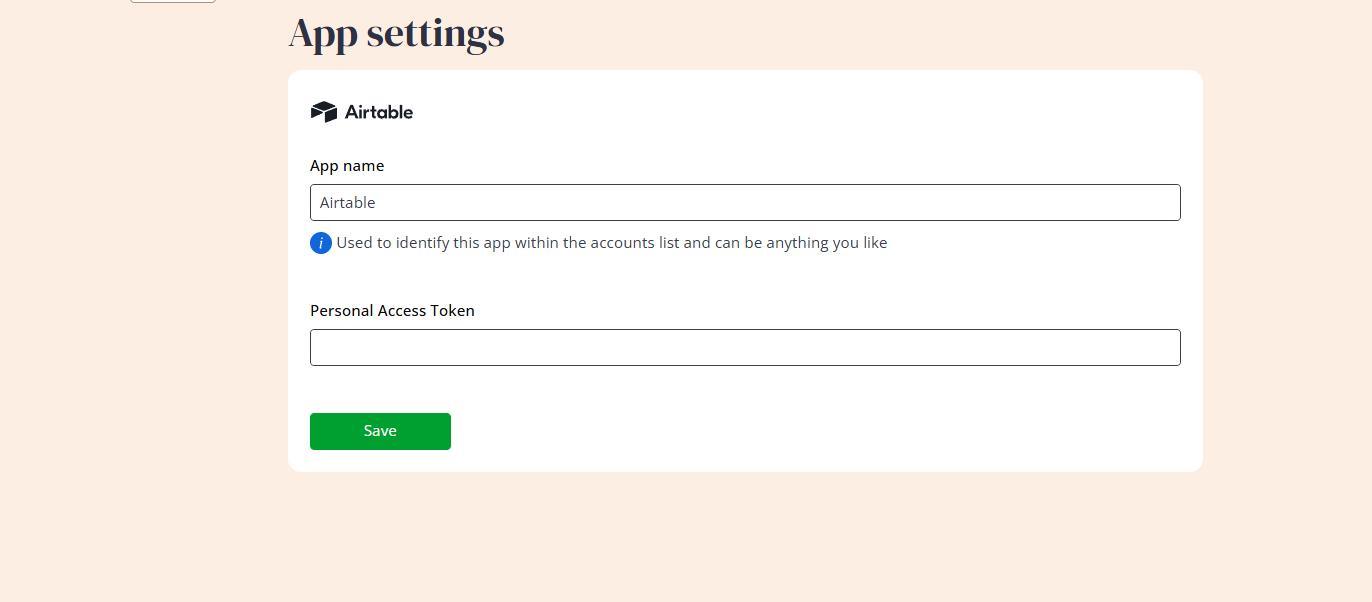The width and height of the screenshot is (1372, 602).
Task: Click the 'Personal Access Token' label
Action: pyautogui.click(x=392, y=311)
